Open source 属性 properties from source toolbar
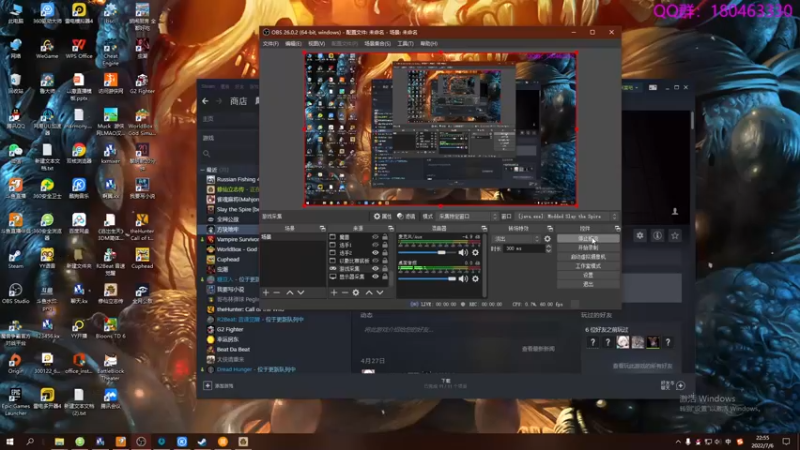800x450 pixels. [x=382, y=216]
